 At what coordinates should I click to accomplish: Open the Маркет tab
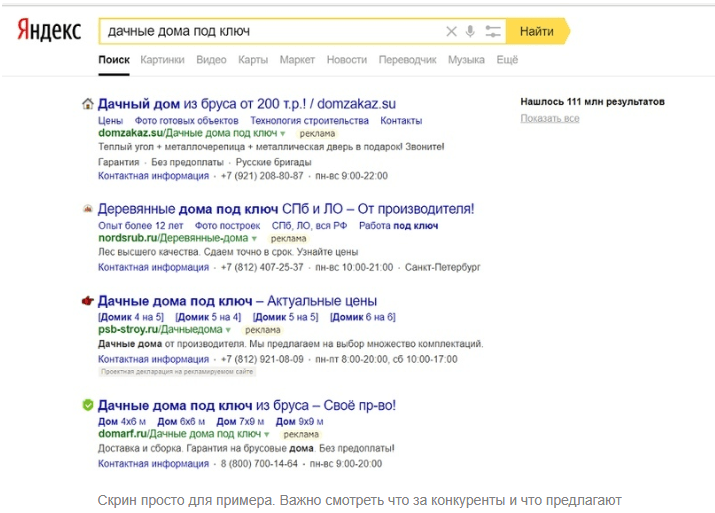point(297,60)
